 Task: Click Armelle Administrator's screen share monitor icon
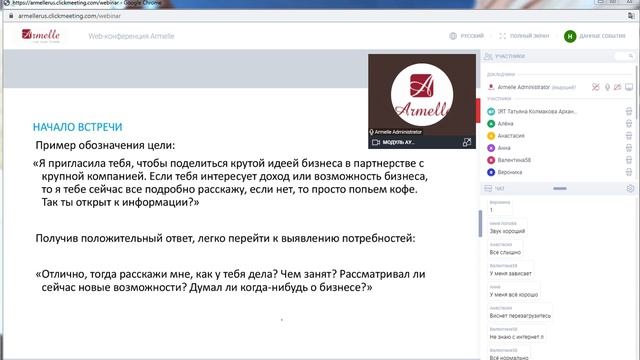pyautogui.click(x=629, y=87)
